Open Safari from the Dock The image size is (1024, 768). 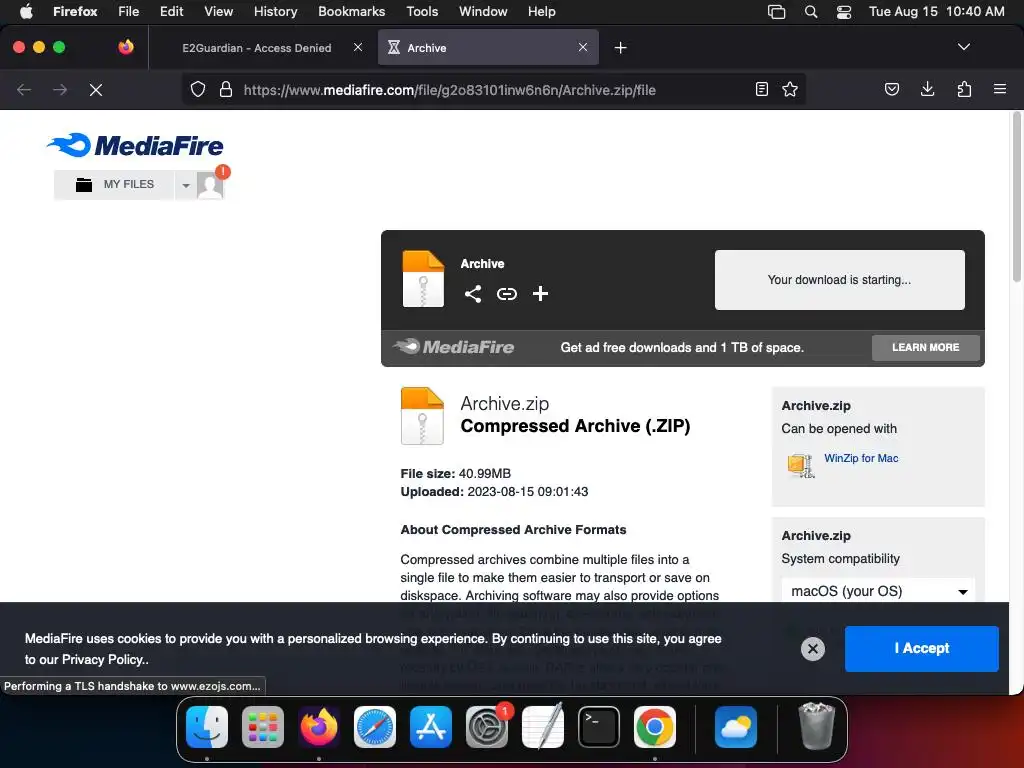pyautogui.click(x=375, y=727)
